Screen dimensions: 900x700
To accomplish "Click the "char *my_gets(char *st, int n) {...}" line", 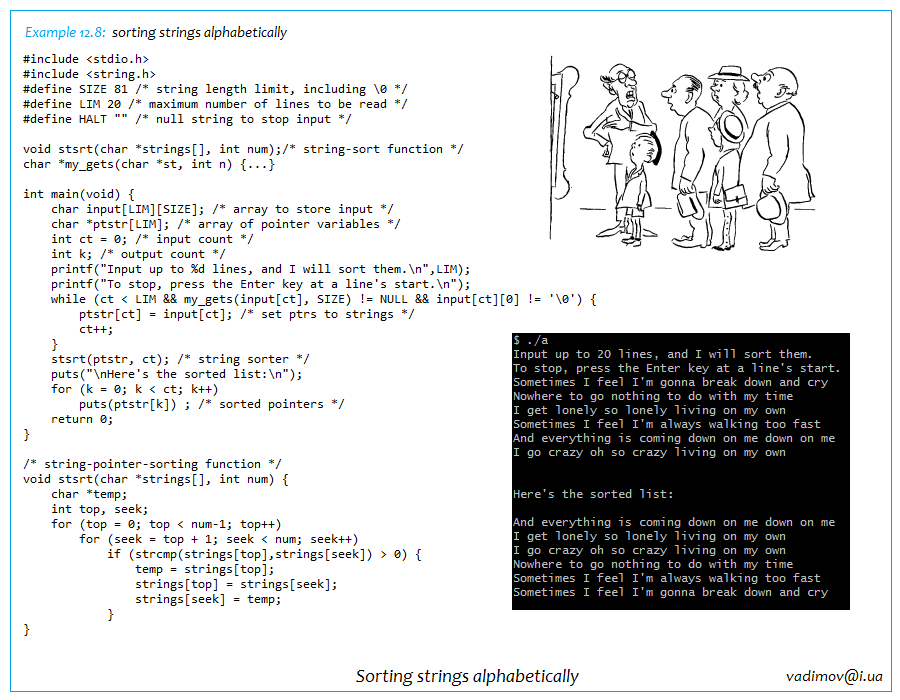I will pos(149,164).
